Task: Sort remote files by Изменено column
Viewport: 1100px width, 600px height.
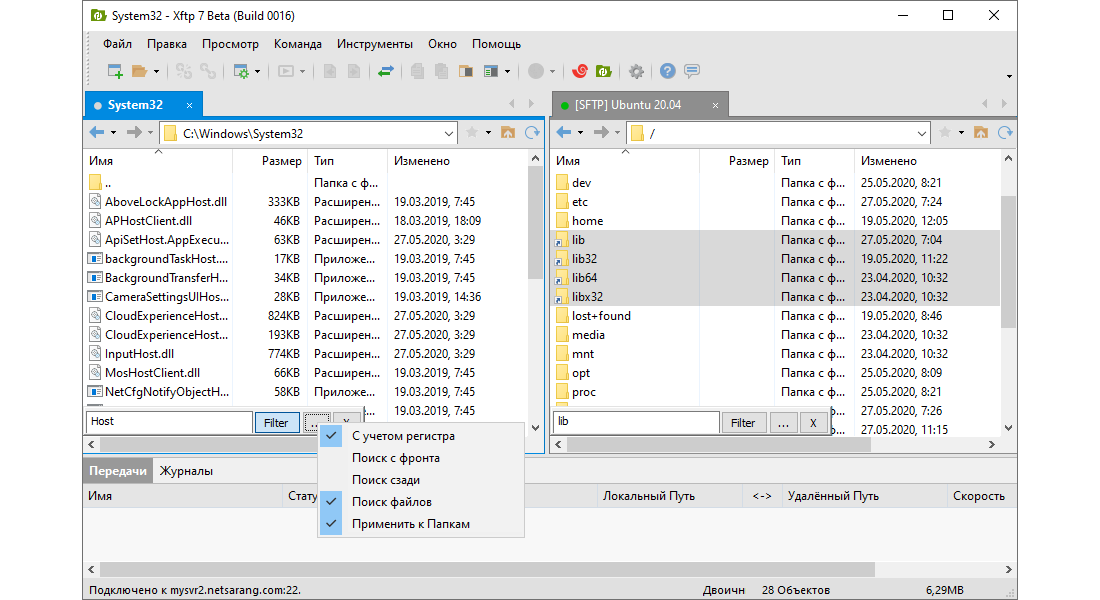Action: [x=927, y=161]
